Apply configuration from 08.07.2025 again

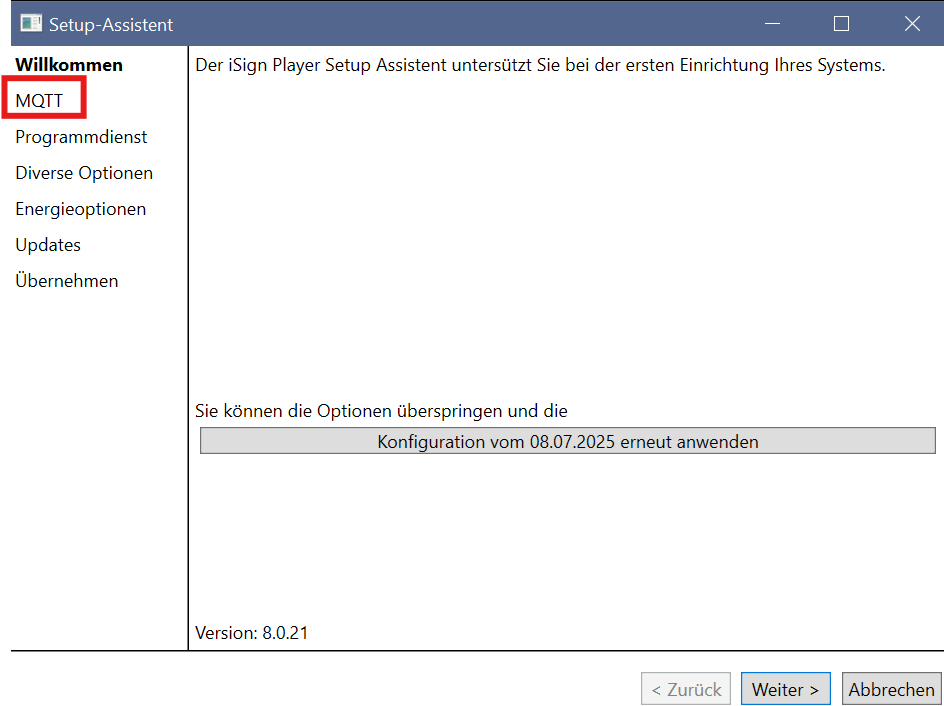tap(568, 441)
